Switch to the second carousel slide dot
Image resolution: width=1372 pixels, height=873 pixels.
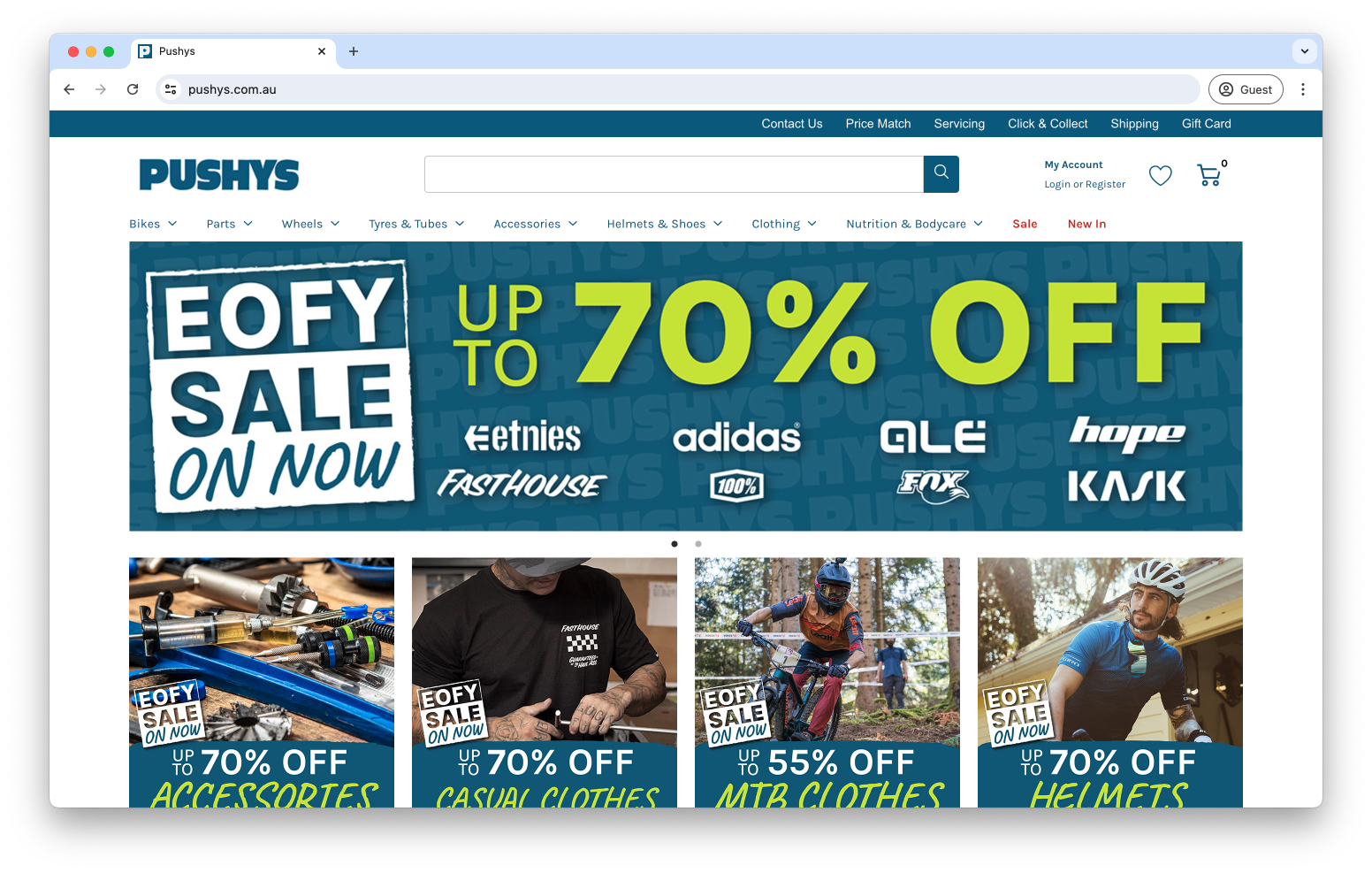[x=698, y=544]
